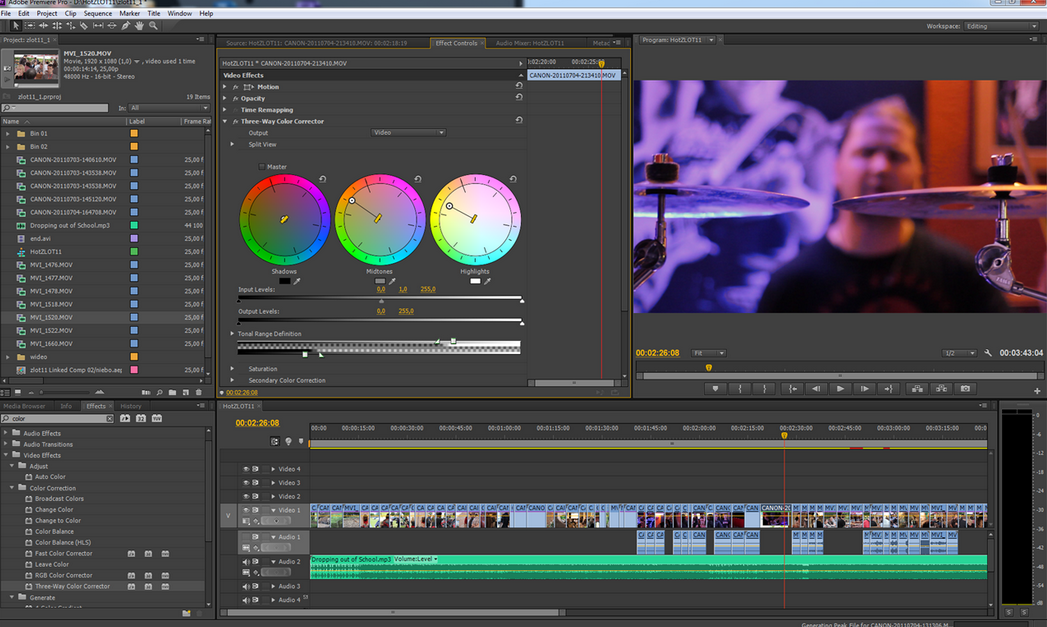Select MVI_1522.MOV in project list

[51, 330]
